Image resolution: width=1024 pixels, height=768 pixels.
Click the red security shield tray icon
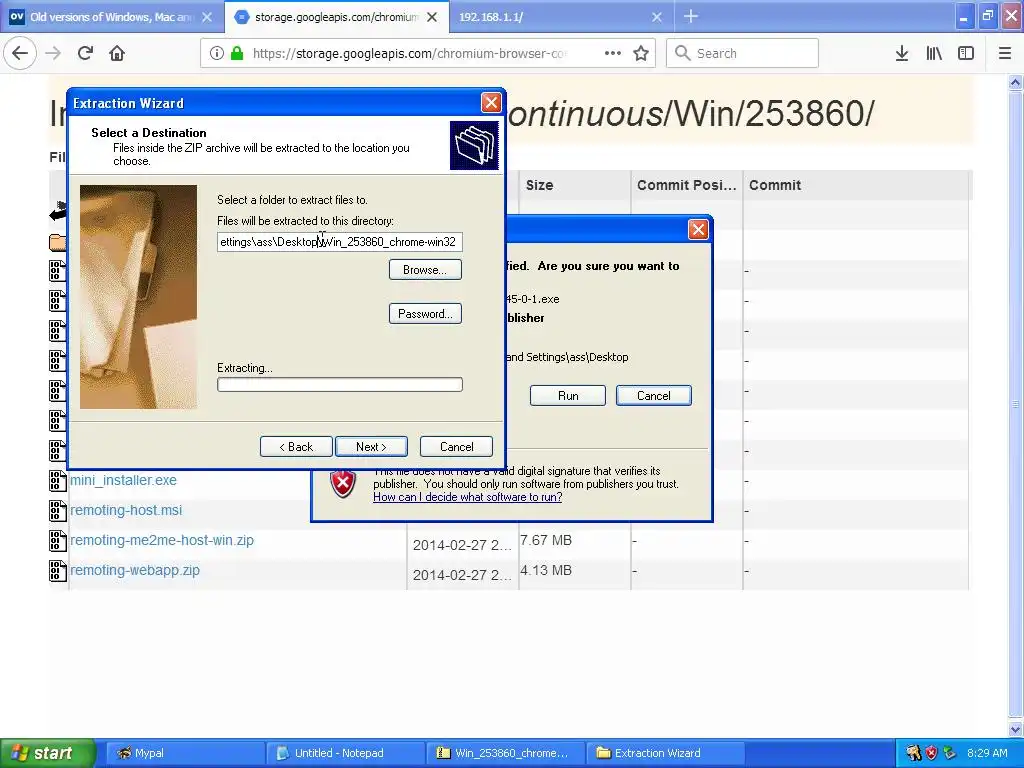point(931,753)
